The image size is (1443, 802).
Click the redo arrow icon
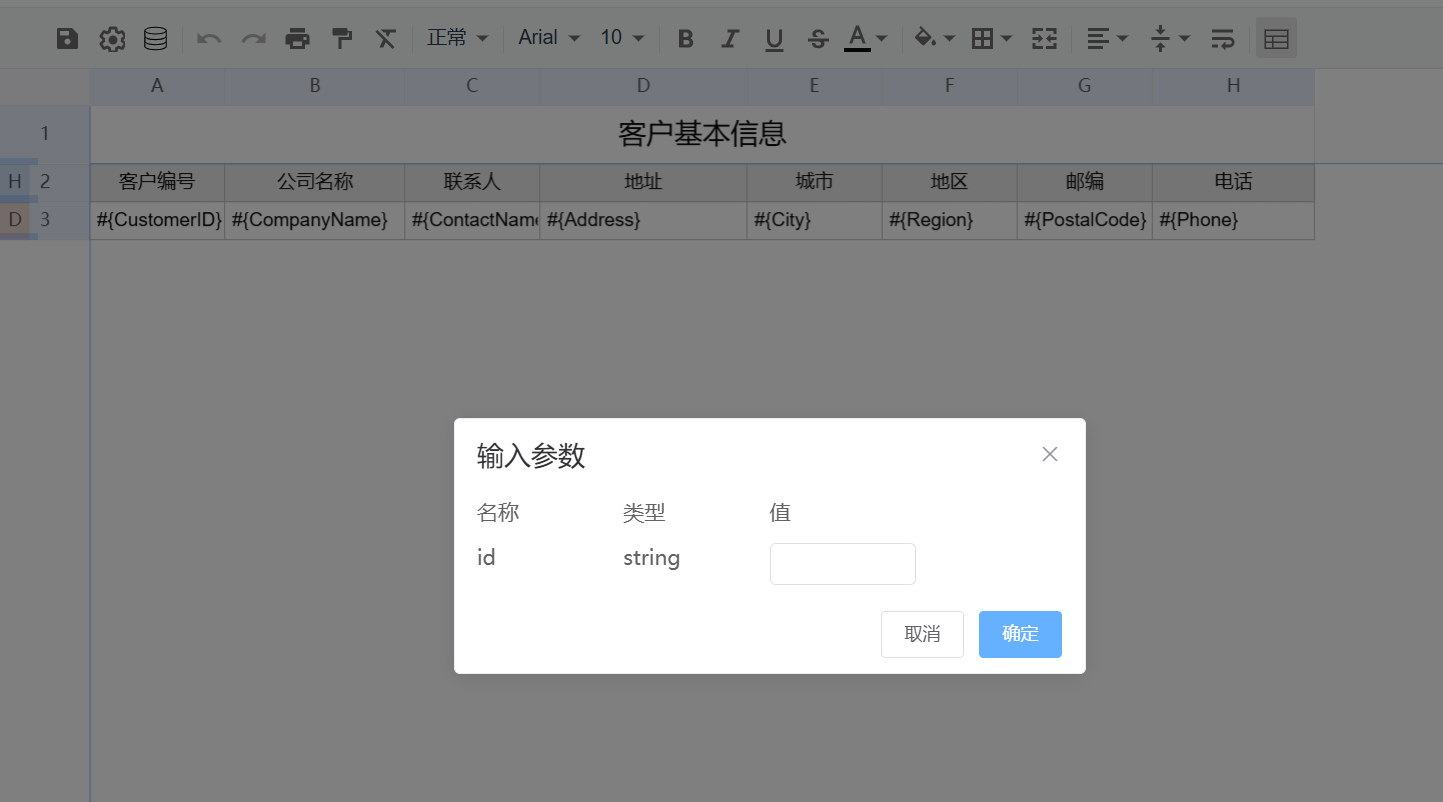(x=254, y=39)
